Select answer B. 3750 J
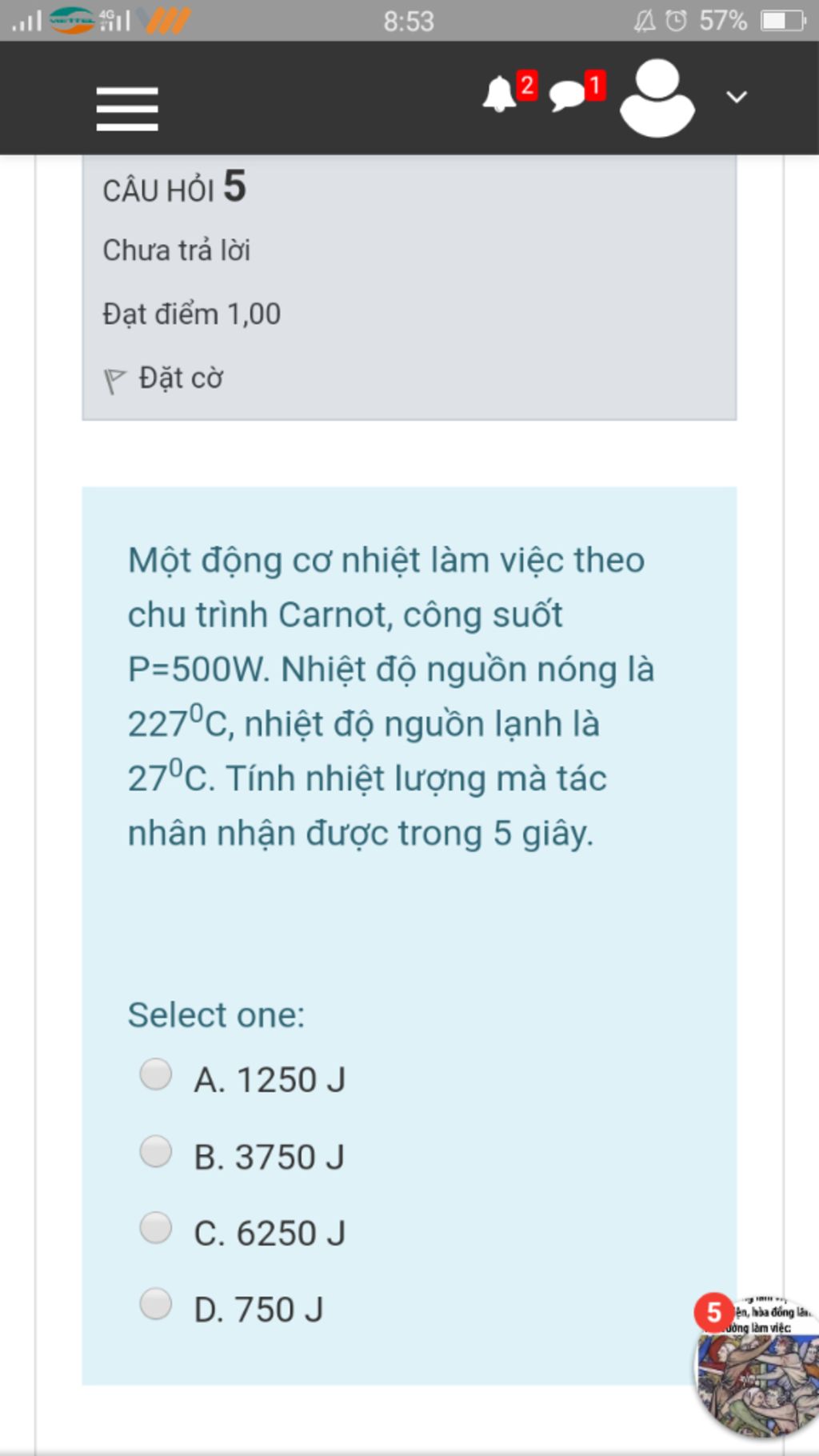This screenshot has width=819, height=1456. click(155, 1151)
